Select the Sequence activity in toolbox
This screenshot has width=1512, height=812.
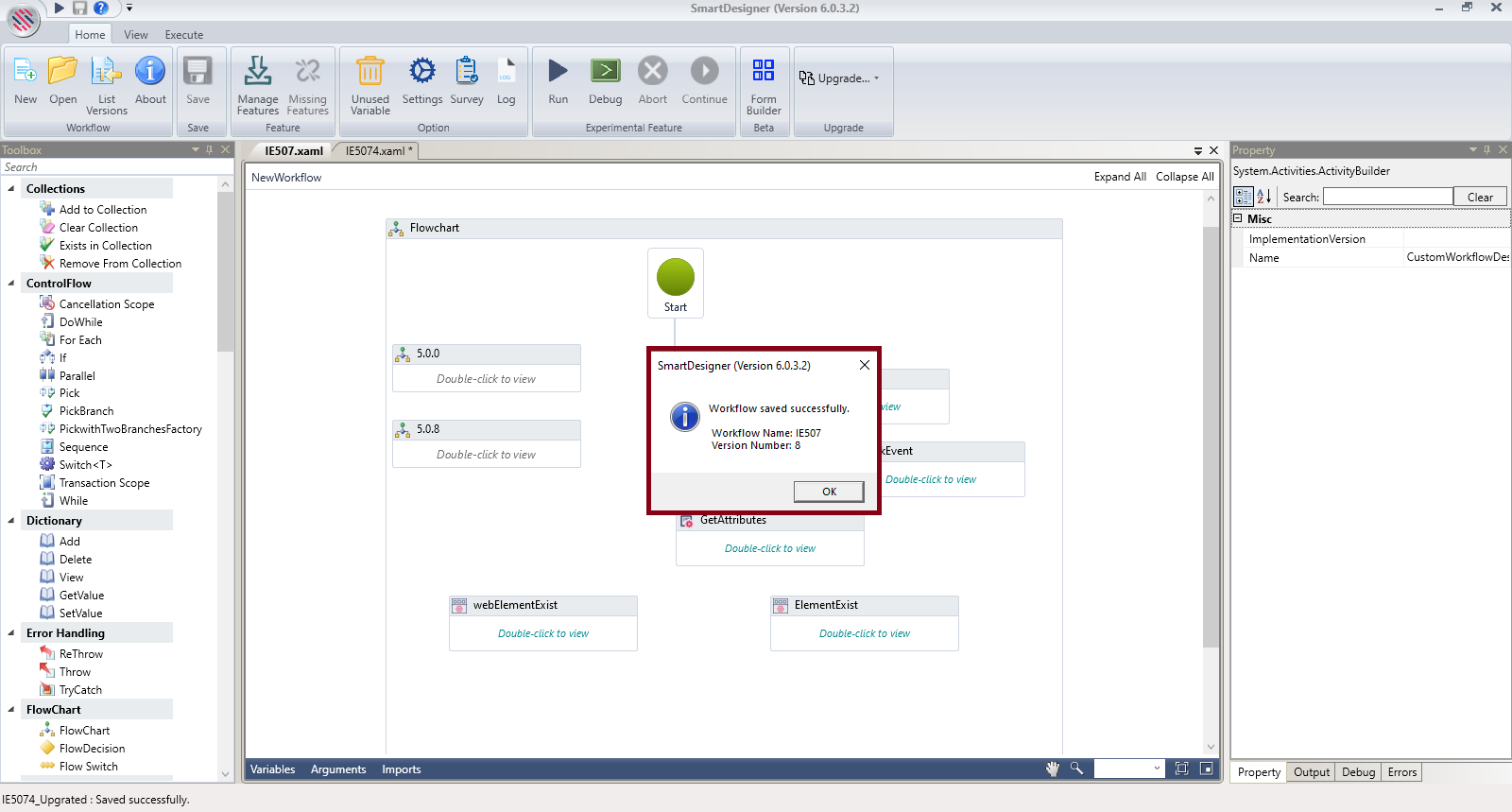tap(83, 447)
